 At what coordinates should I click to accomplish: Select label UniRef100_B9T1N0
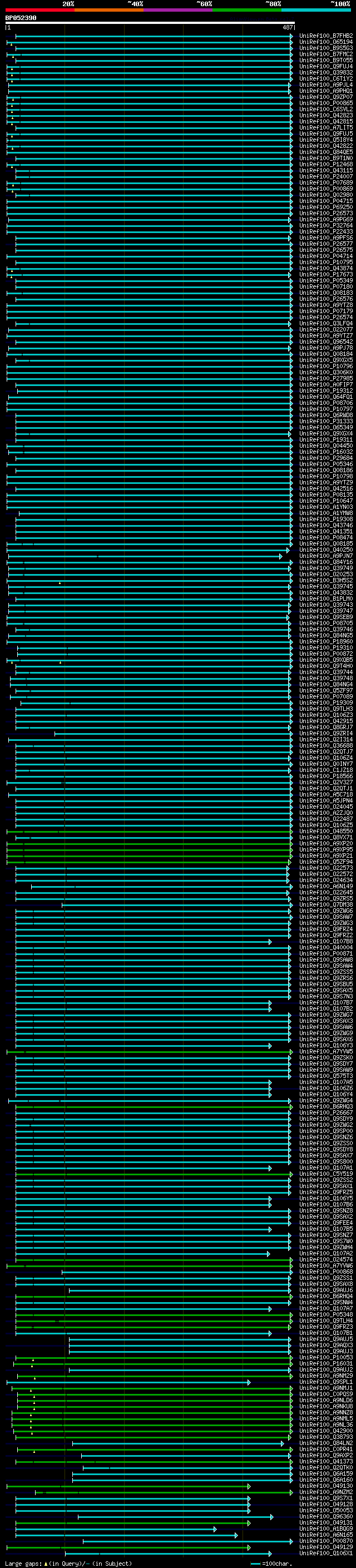point(326,159)
